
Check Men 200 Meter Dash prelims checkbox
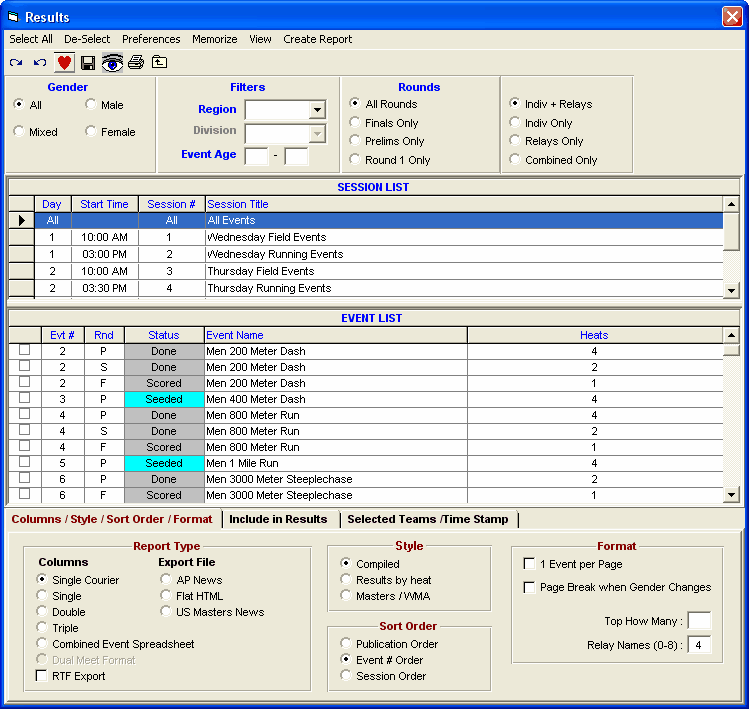[24, 350]
